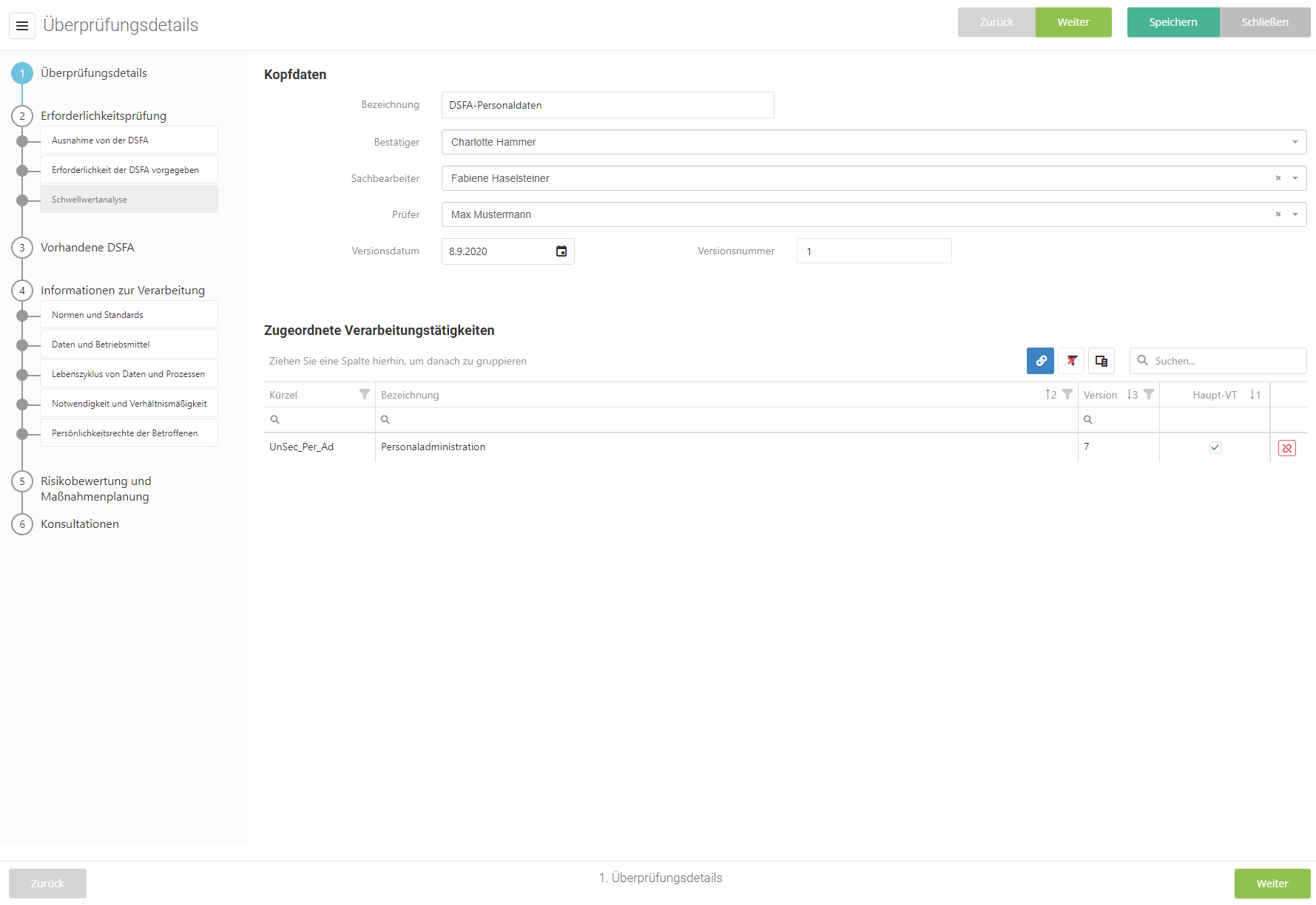Expand the Bestätiger dropdown

click(x=1295, y=142)
